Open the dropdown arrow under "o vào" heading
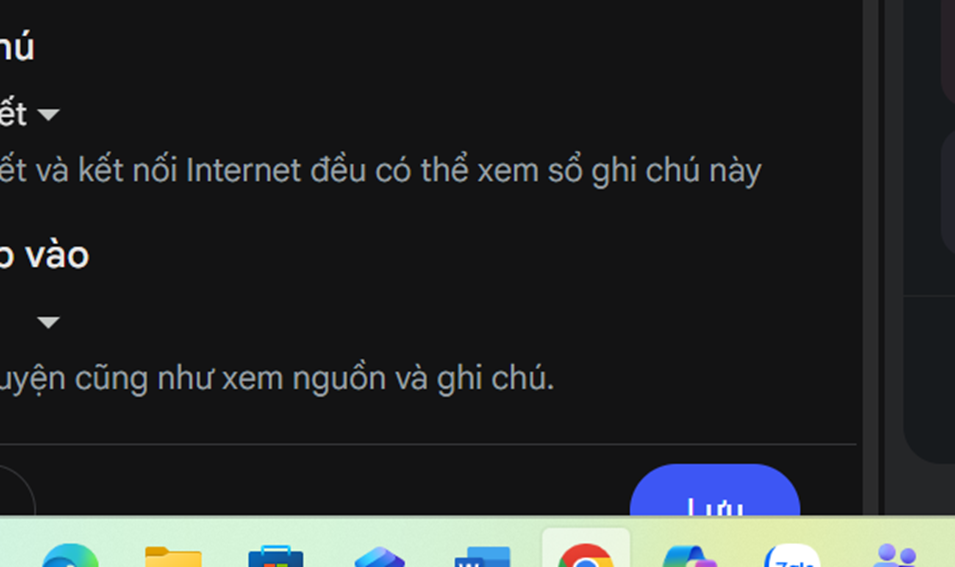This screenshot has width=955, height=567. click(x=48, y=322)
